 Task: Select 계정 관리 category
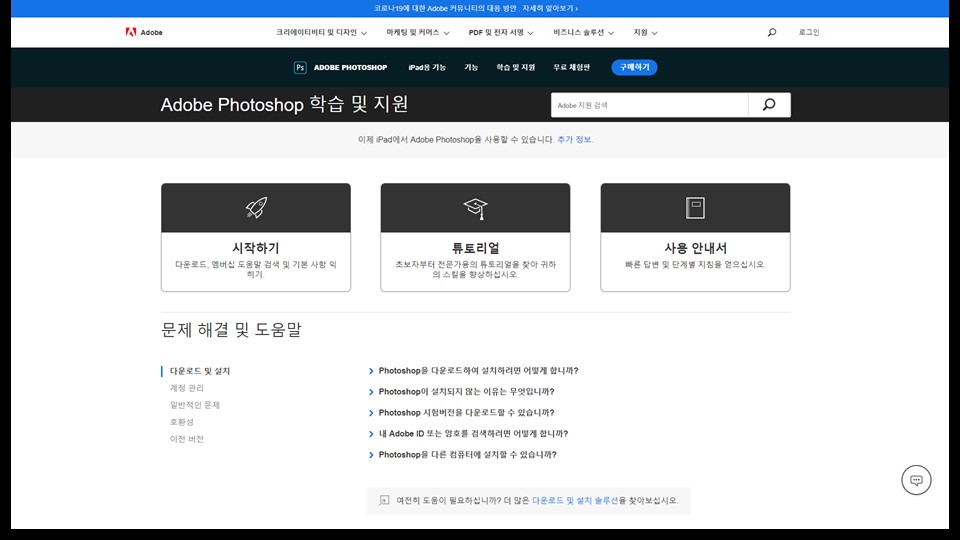pos(187,388)
